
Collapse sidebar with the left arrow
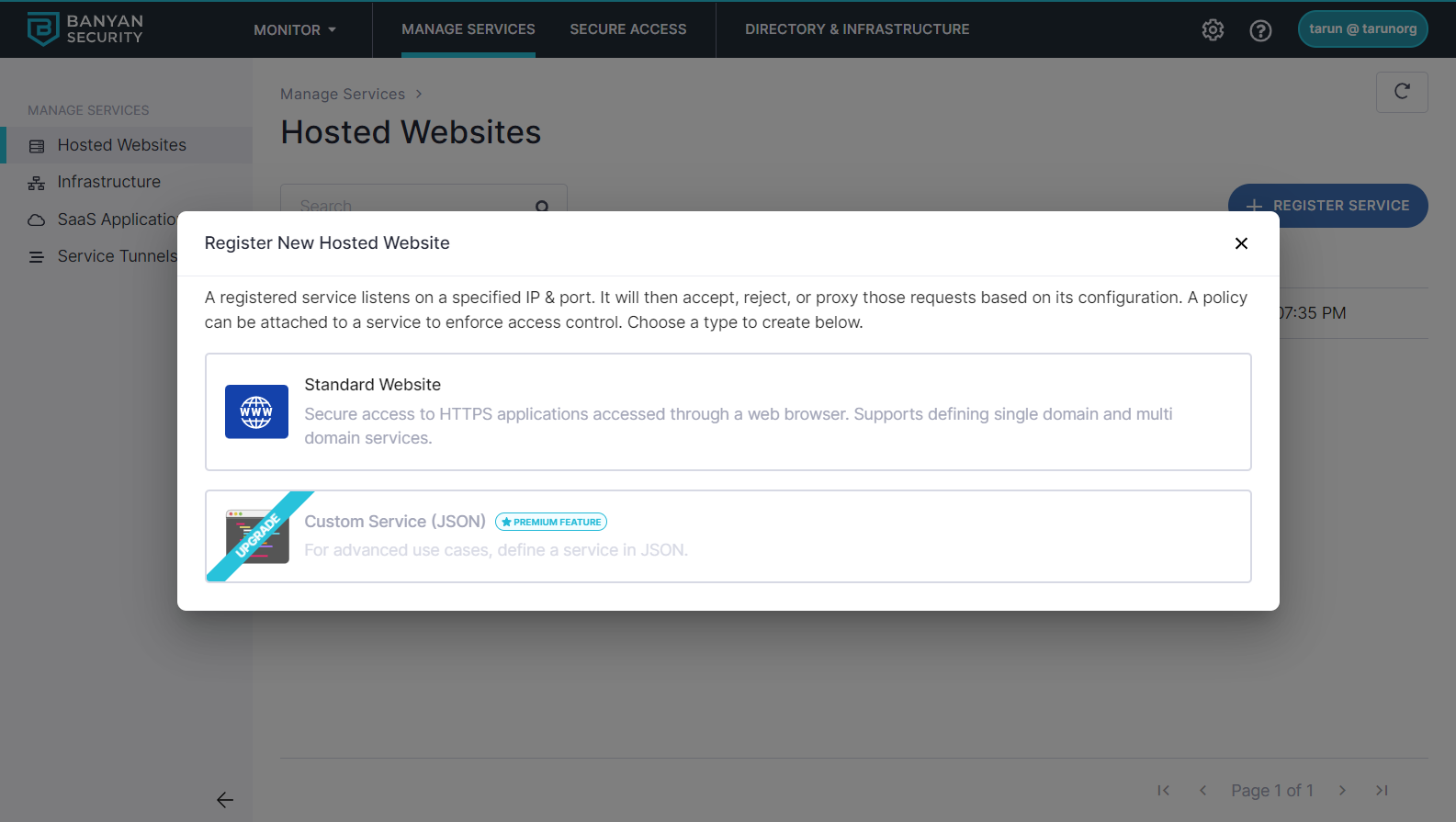[x=225, y=800]
